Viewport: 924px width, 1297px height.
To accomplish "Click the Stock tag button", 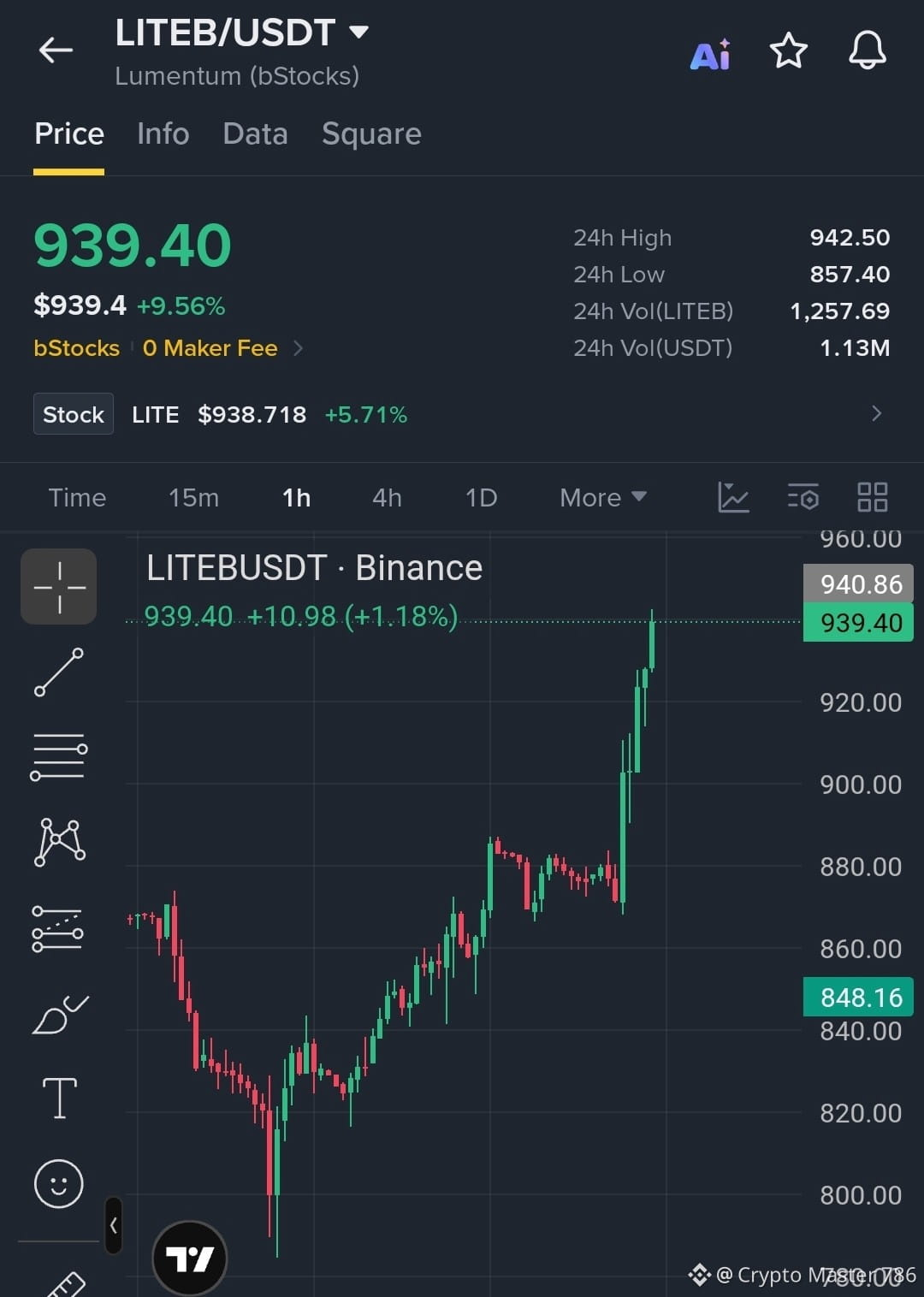I will coord(74,414).
